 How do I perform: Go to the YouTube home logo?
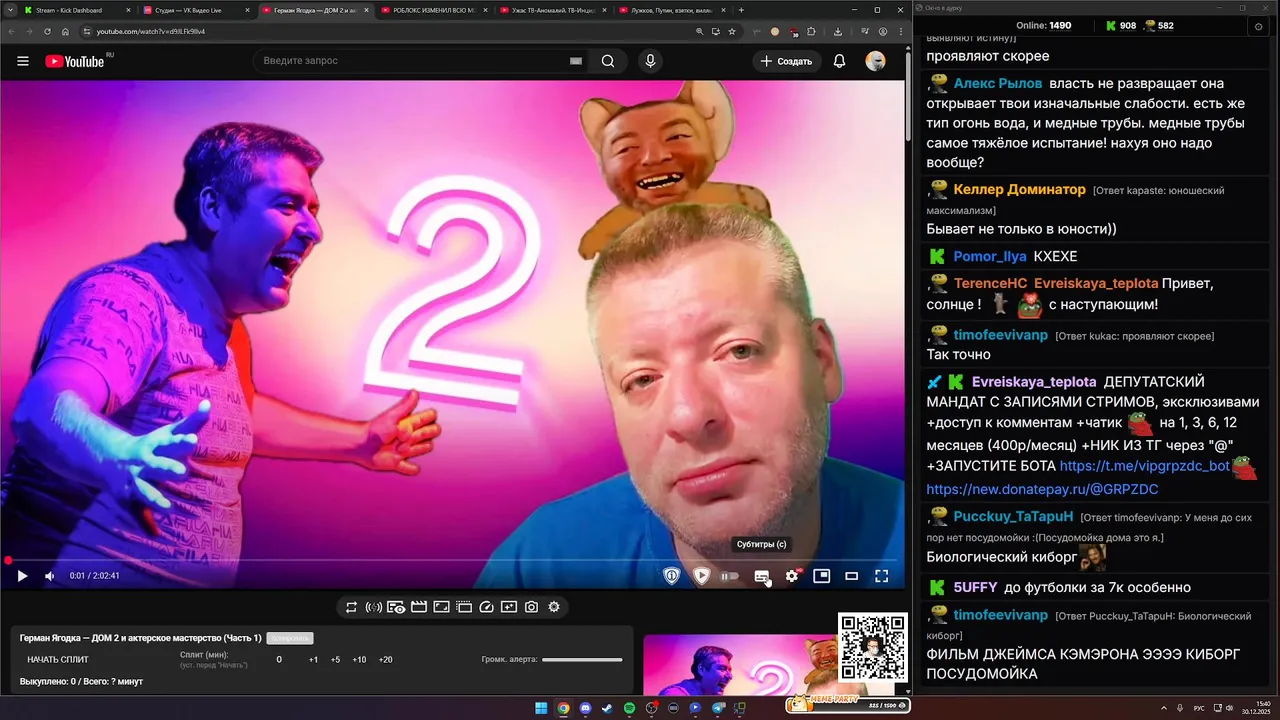pyautogui.click(x=75, y=61)
